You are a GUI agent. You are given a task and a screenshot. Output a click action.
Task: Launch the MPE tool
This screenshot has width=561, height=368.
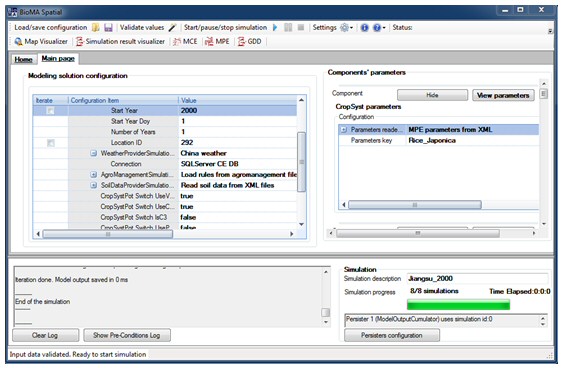pyautogui.click(x=217, y=41)
